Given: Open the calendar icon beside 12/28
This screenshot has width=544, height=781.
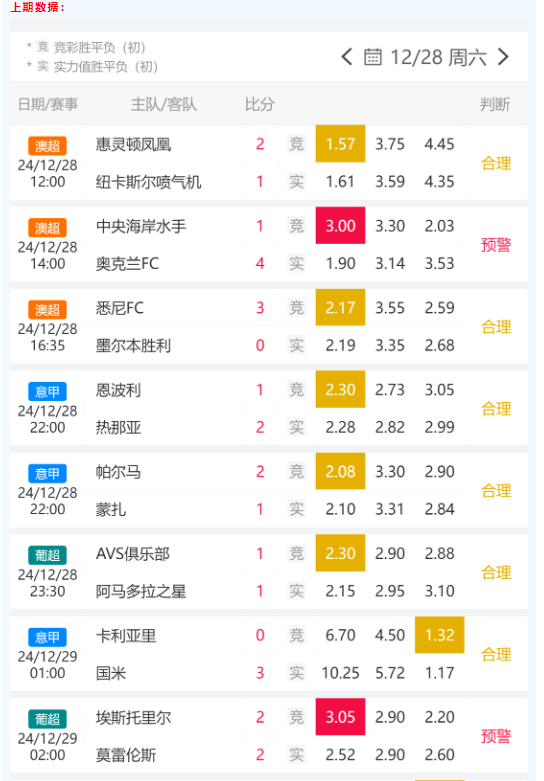Looking at the screenshot, I should pyautogui.click(x=373, y=57).
